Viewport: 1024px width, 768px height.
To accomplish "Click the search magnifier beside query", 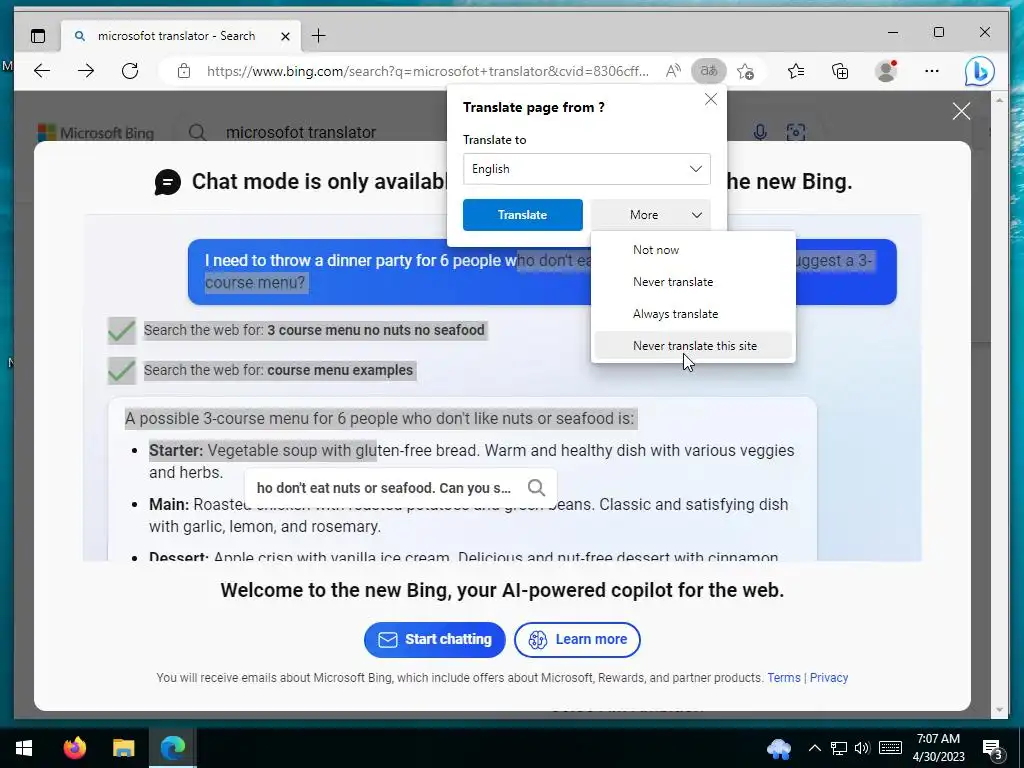I will point(197,133).
